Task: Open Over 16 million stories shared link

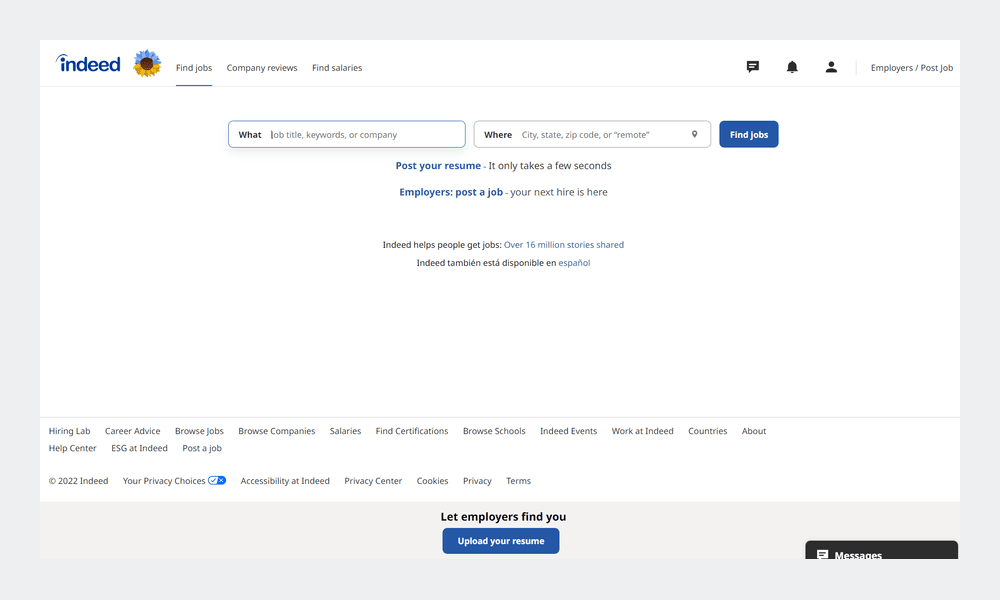Action: (564, 245)
